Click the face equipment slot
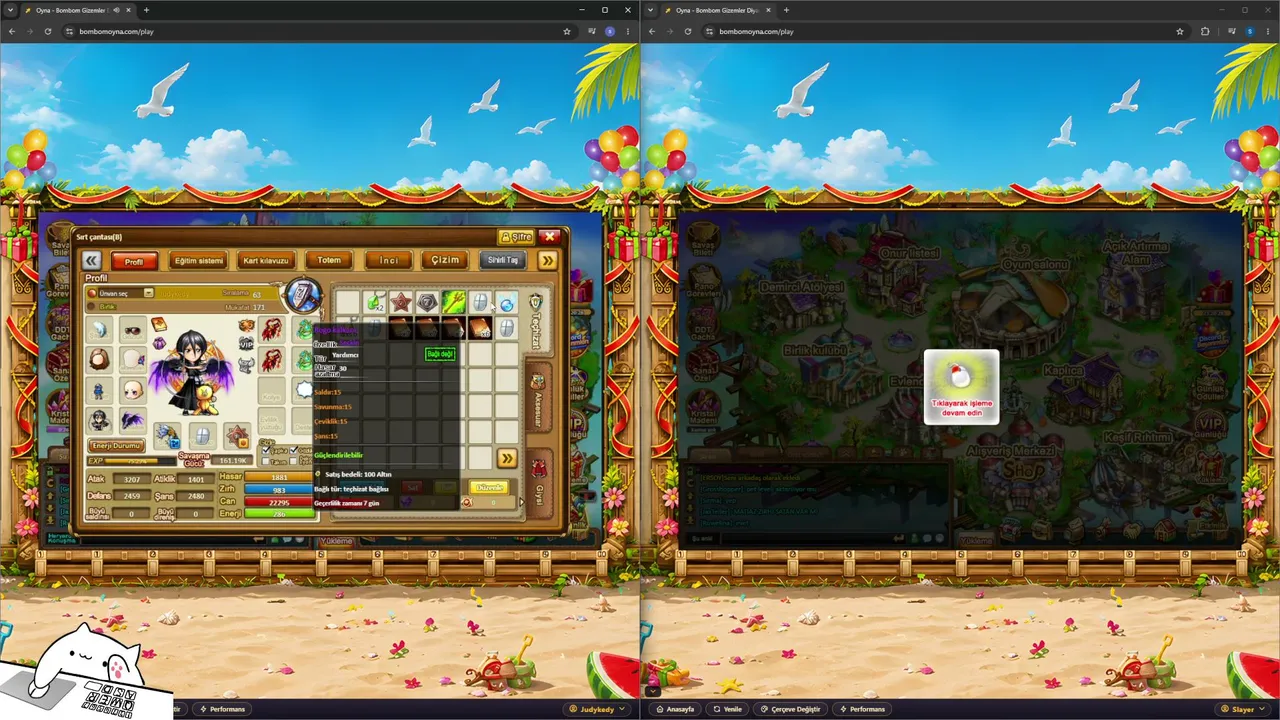Image resolution: width=1280 pixels, height=720 pixels. 132,390
